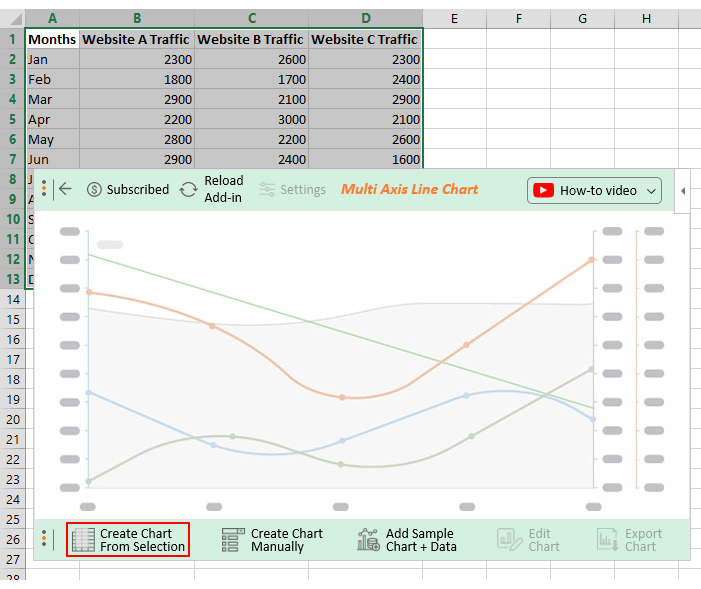Click the sample chart preview area
The height and width of the screenshot is (589, 701).
point(361,364)
